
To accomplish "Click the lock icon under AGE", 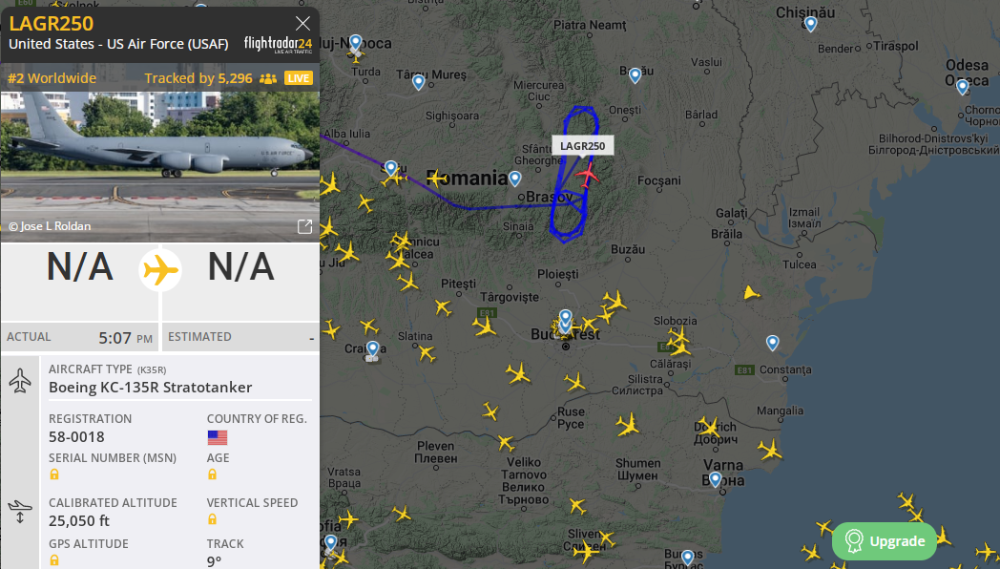I will click(x=212, y=475).
